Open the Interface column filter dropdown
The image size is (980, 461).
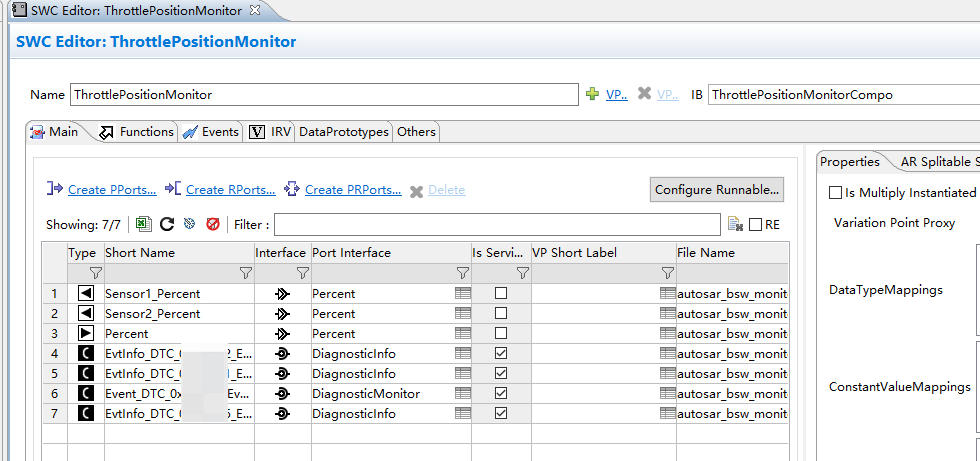302,273
